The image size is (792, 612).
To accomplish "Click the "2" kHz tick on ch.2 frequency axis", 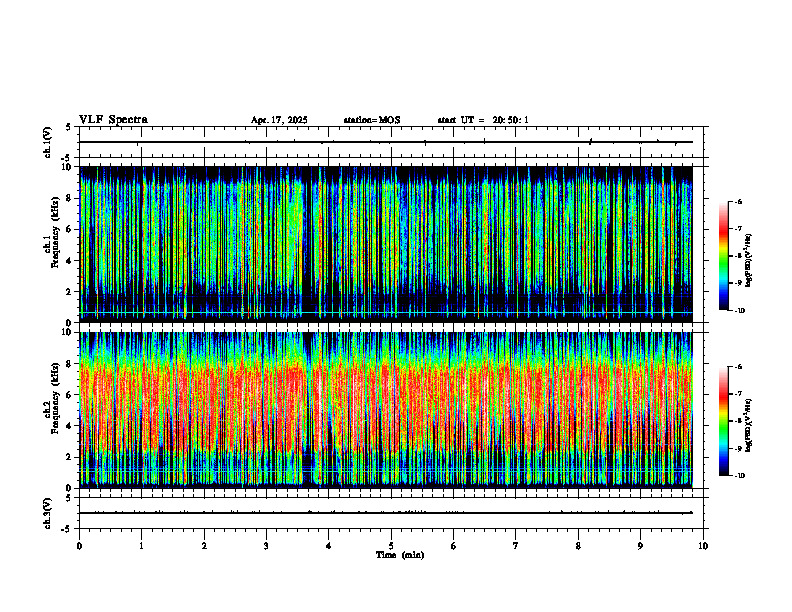I will pos(70,457).
